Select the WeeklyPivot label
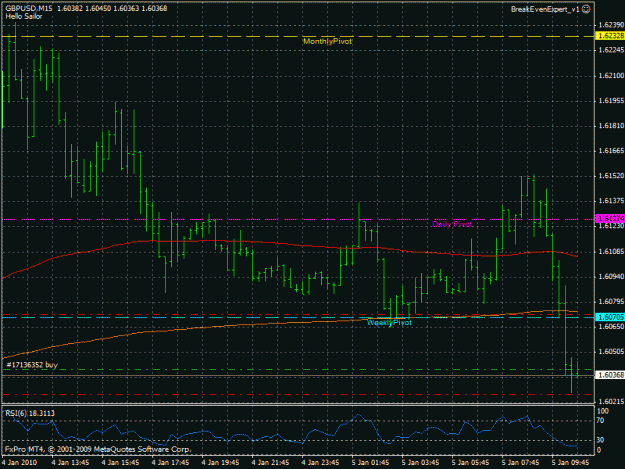The height and width of the screenshot is (469, 625). click(389, 322)
